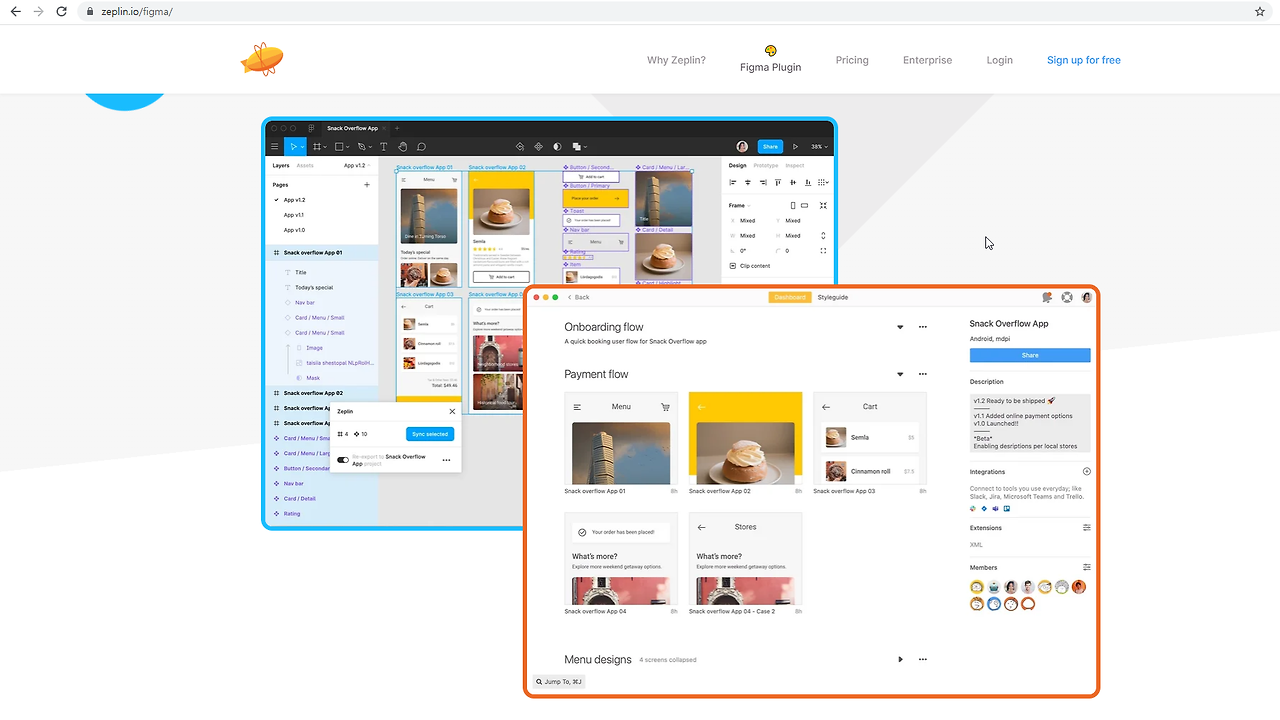The width and height of the screenshot is (1280, 720).
Task: Click the Jump To search field
Action: [559, 682]
